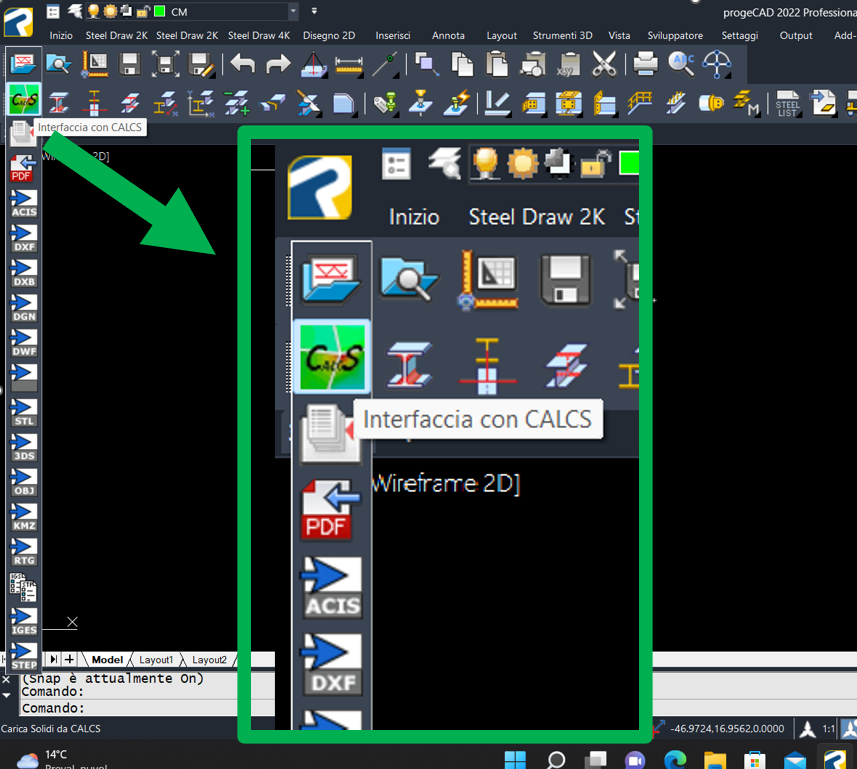Click the STEP import icon
Screen dimensions: 857x769
[x=24, y=656]
